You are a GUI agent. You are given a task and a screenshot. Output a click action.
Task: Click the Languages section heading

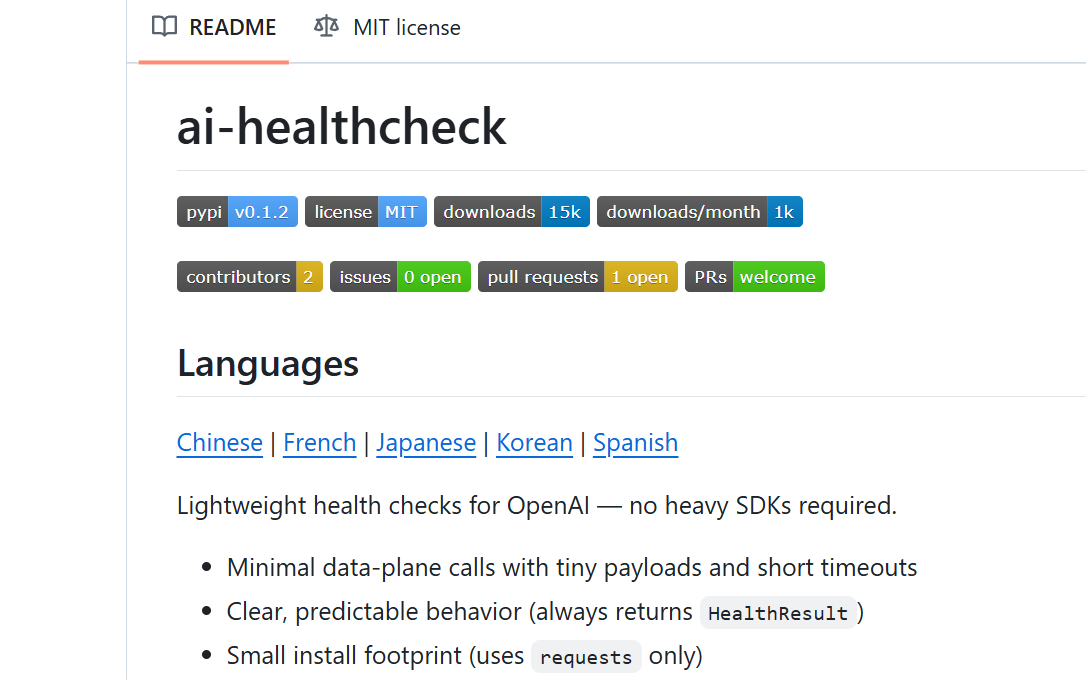(268, 363)
